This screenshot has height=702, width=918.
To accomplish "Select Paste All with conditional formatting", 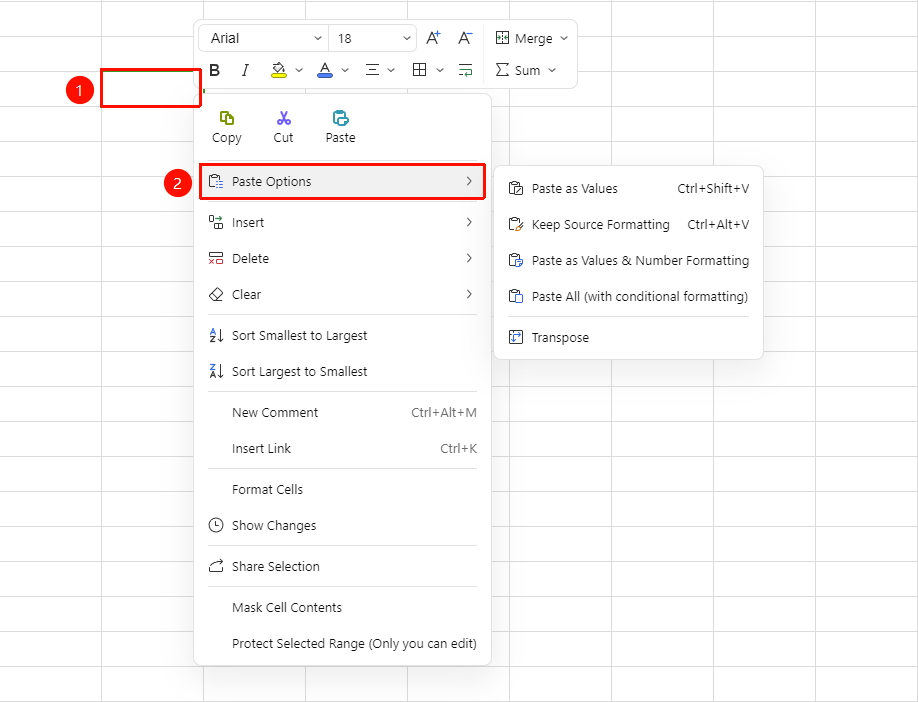I will click(628, 297).
